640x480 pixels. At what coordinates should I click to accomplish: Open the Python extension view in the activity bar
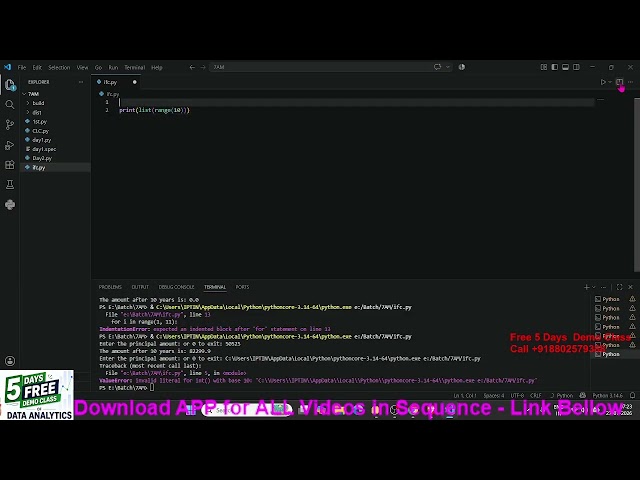tap(10, 204)
